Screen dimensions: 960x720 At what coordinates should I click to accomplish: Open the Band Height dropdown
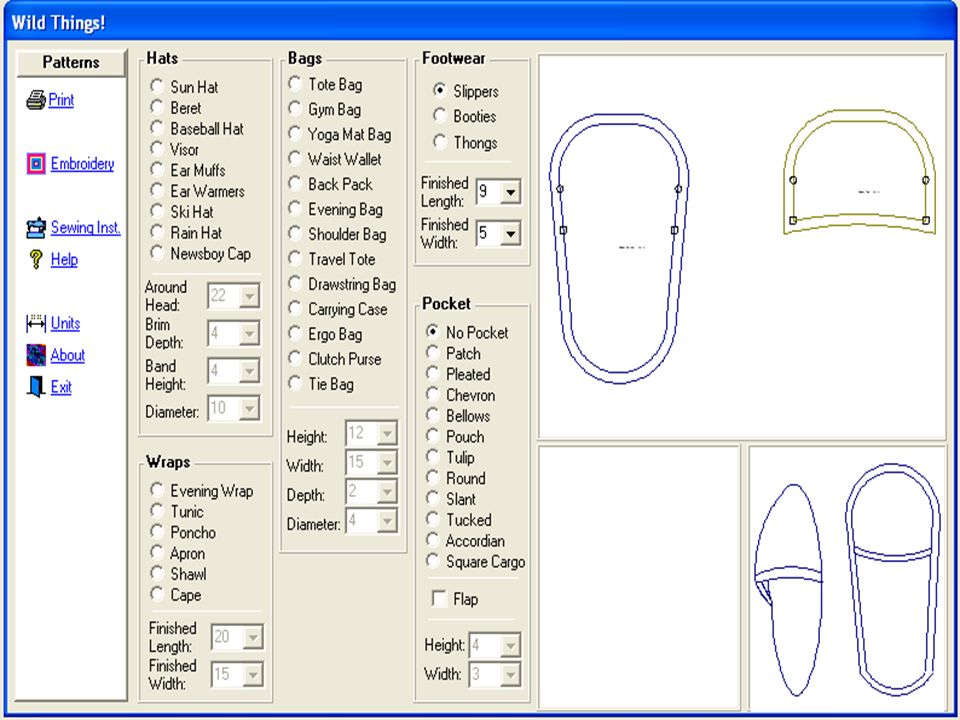249,371
